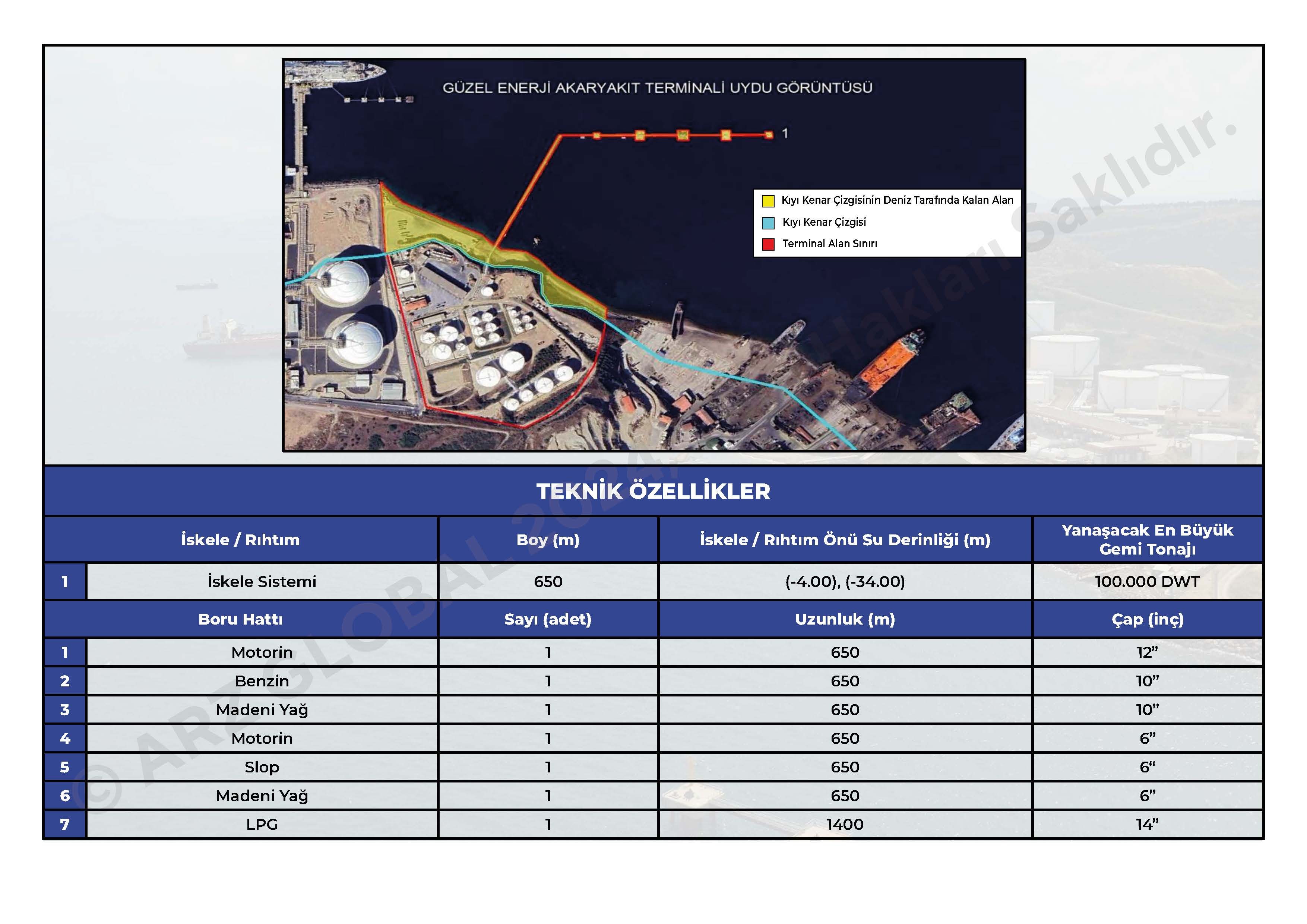Click the 'Boy (m)' column header
1307x924 pixels.
[548, 539]
